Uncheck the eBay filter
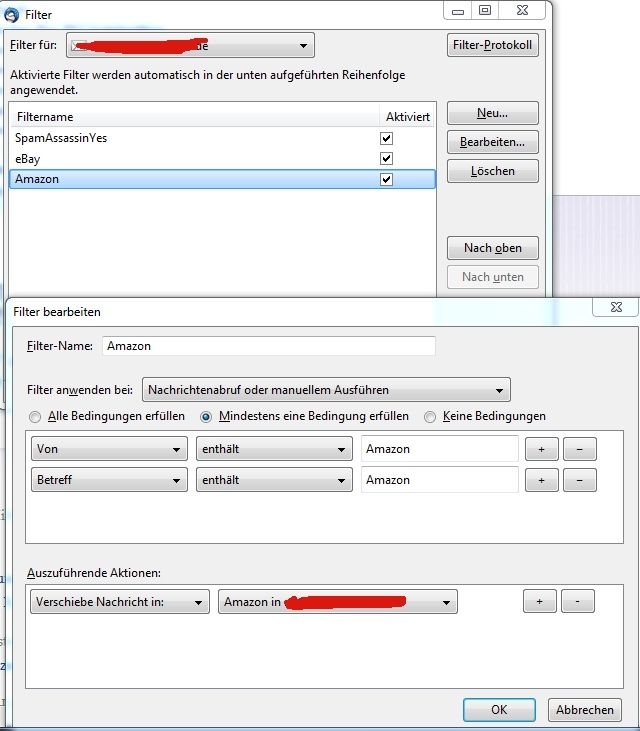Viewport: 640px width, 731px height. click(x=387, y=159)
